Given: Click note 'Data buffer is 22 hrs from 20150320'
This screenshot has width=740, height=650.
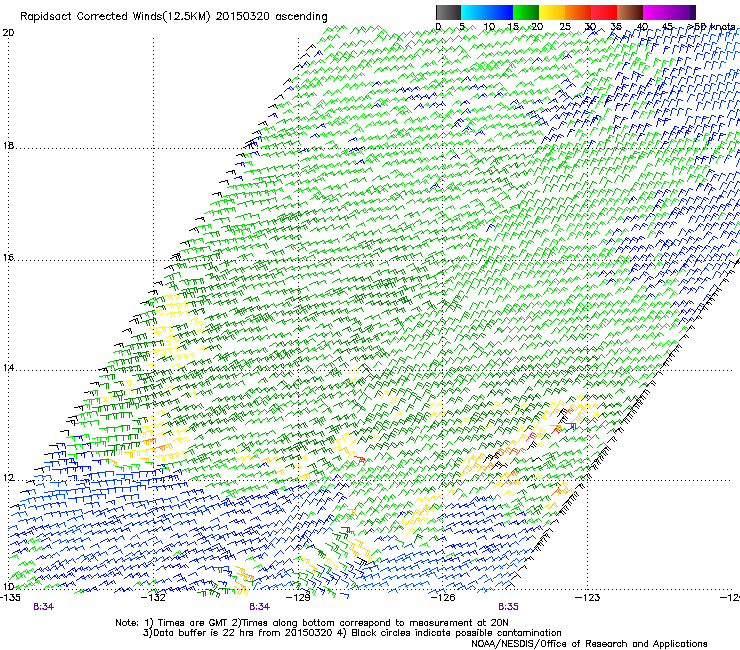Looking at the screenshot, I should 242,633.
